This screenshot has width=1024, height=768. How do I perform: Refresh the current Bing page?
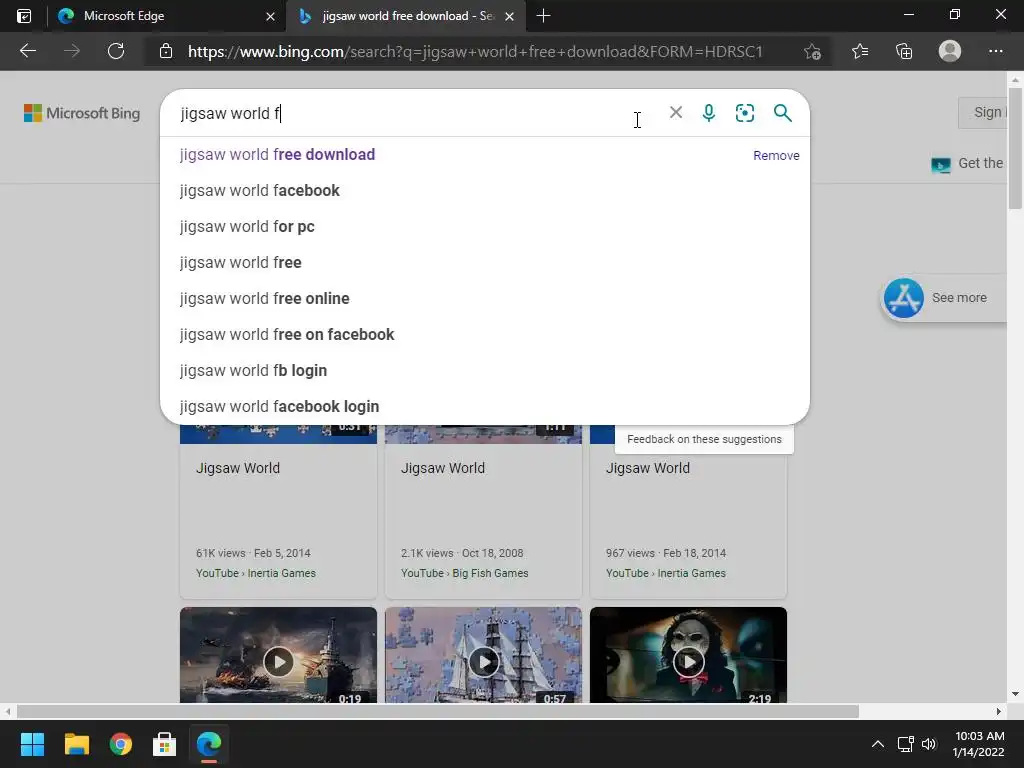[x=116, y=51]
